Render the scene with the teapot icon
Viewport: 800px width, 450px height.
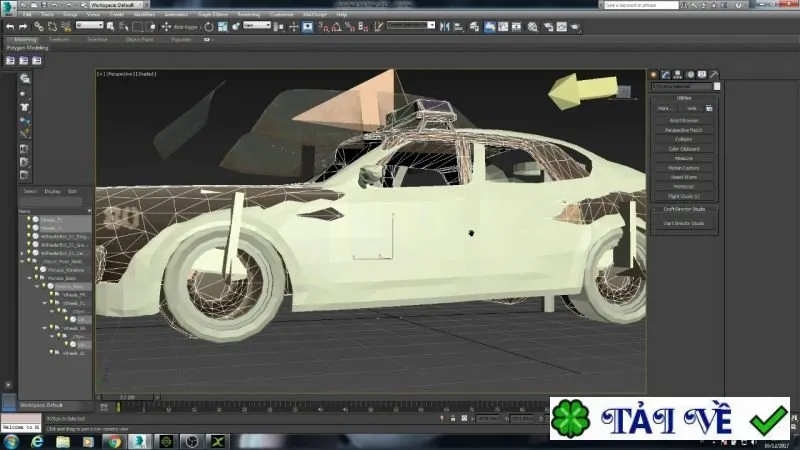[576, 27]
